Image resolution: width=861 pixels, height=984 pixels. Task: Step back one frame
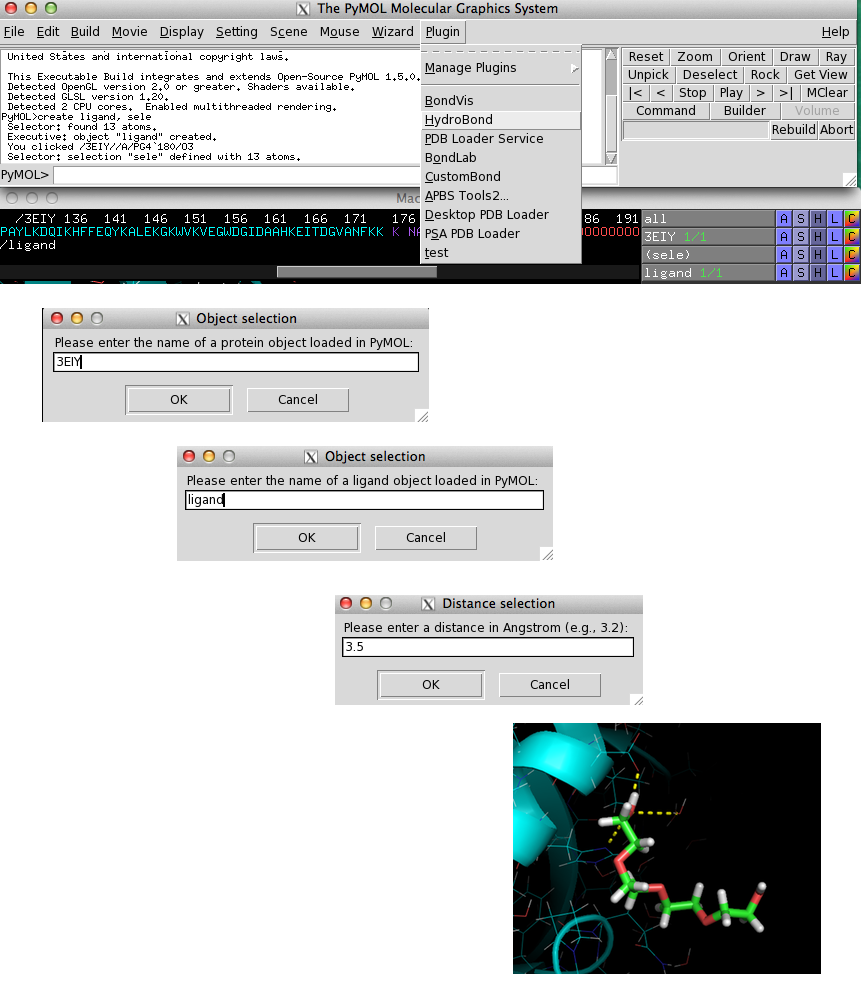[x=661, y=93]
